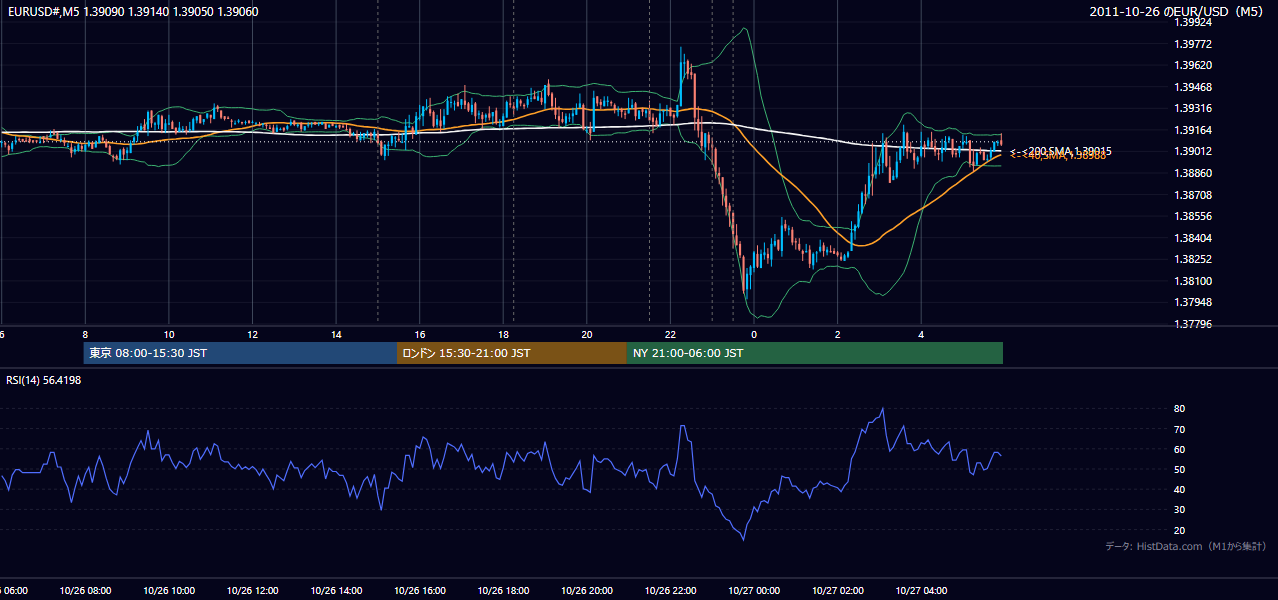Click the 10/27 00:00 time axis label
1278x600 pixels.
[754, 591]
